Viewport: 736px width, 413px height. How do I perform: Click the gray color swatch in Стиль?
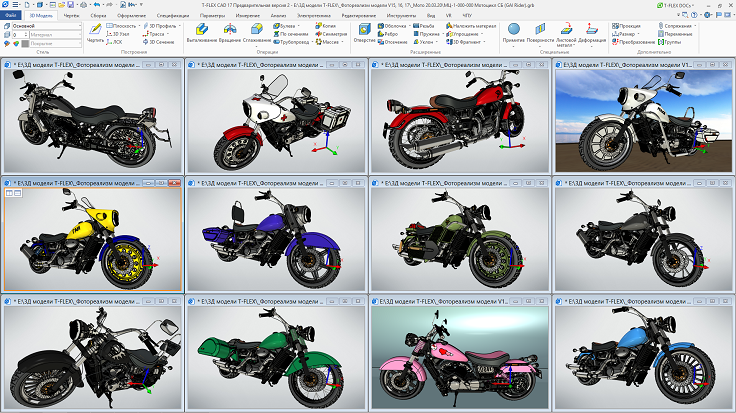[25, 44]
